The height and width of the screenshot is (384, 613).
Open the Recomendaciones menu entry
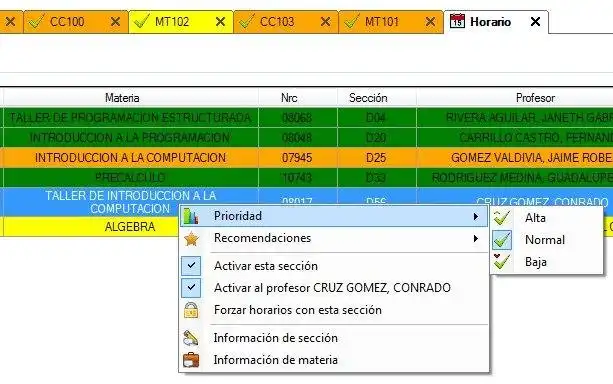(334, 238)
